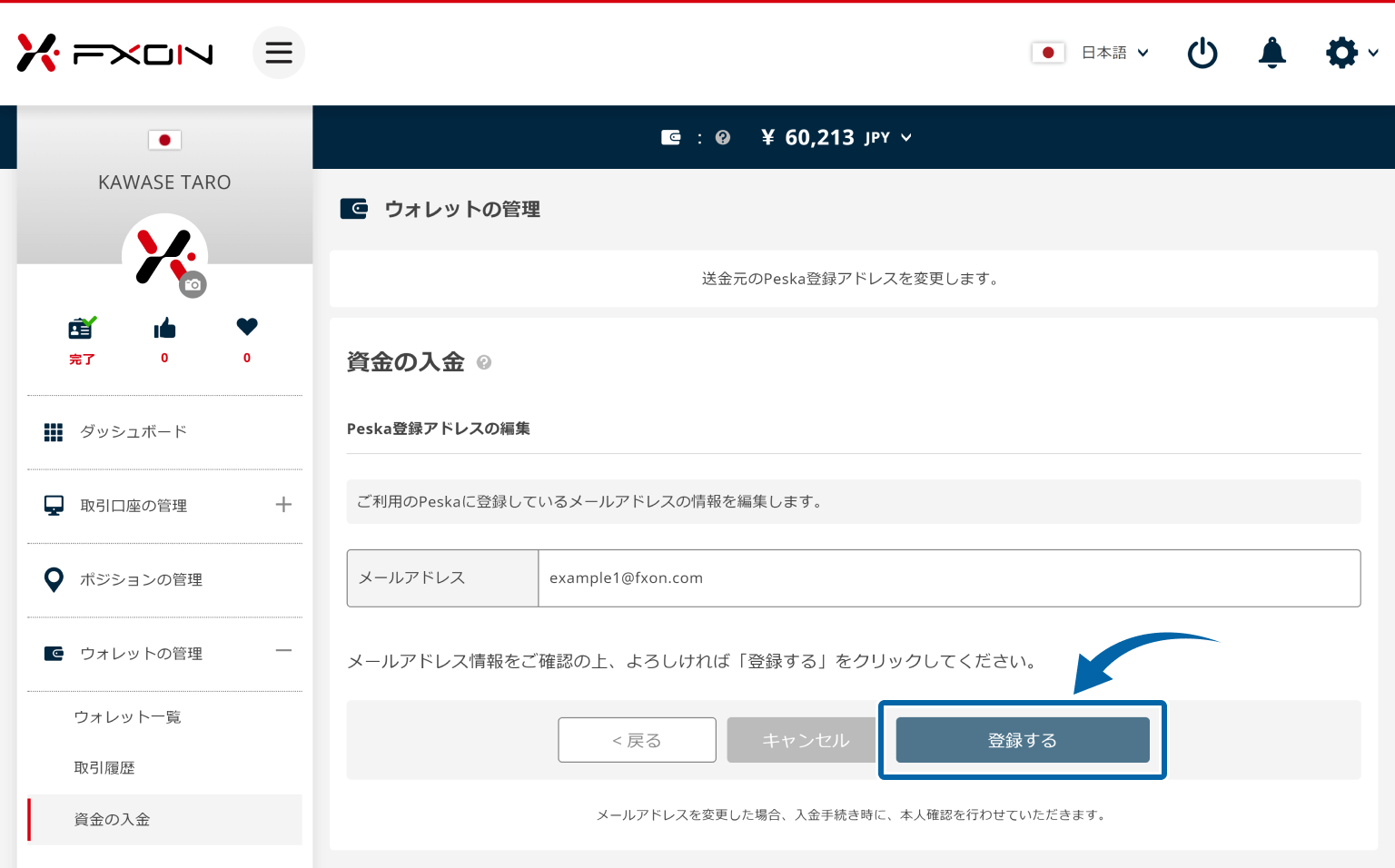Open ポジションの管理 menu item
The width and height of the screenshot is (1395, 868).
(141, 580)
